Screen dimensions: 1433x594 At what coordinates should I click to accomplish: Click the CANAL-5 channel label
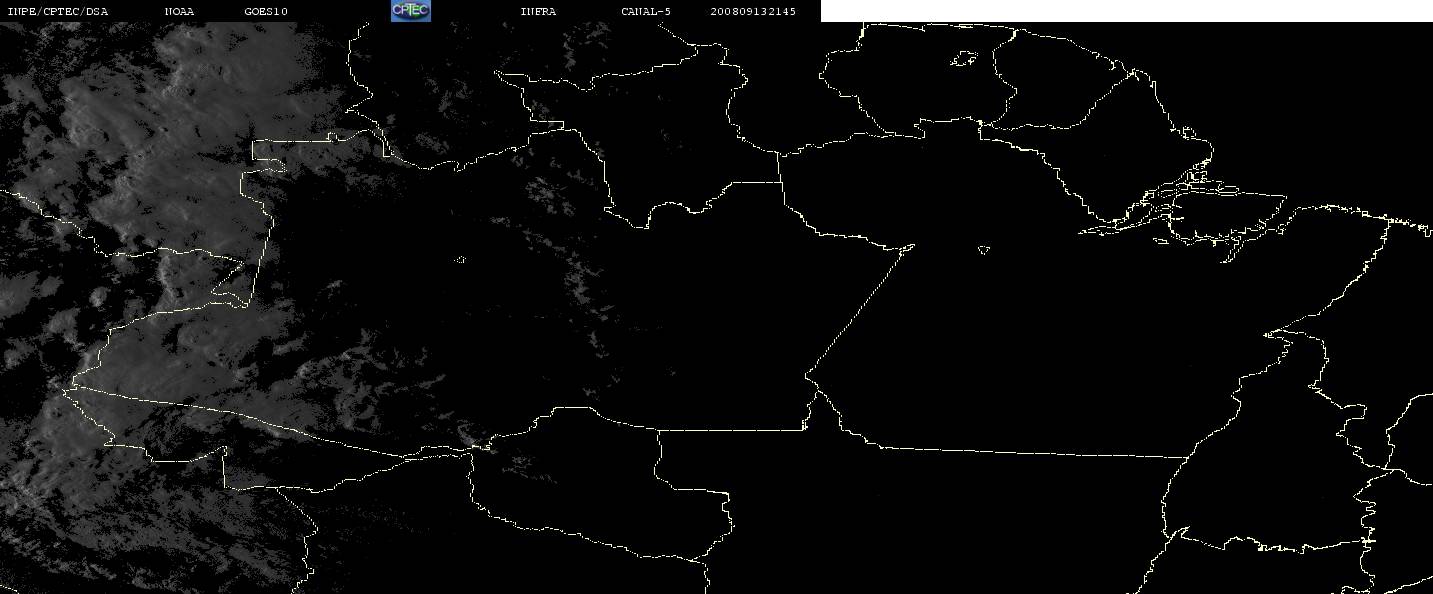(x=646, y=11)
